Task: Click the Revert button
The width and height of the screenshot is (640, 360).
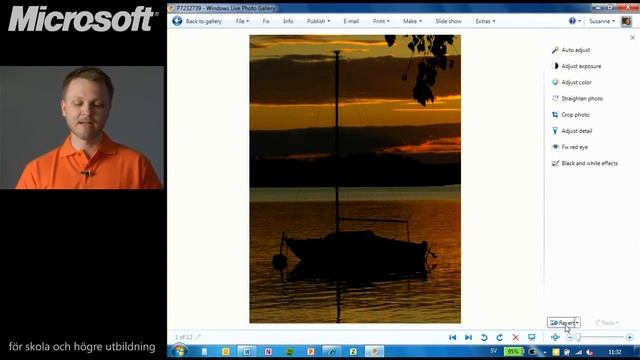Action: (x=561, y=323)
